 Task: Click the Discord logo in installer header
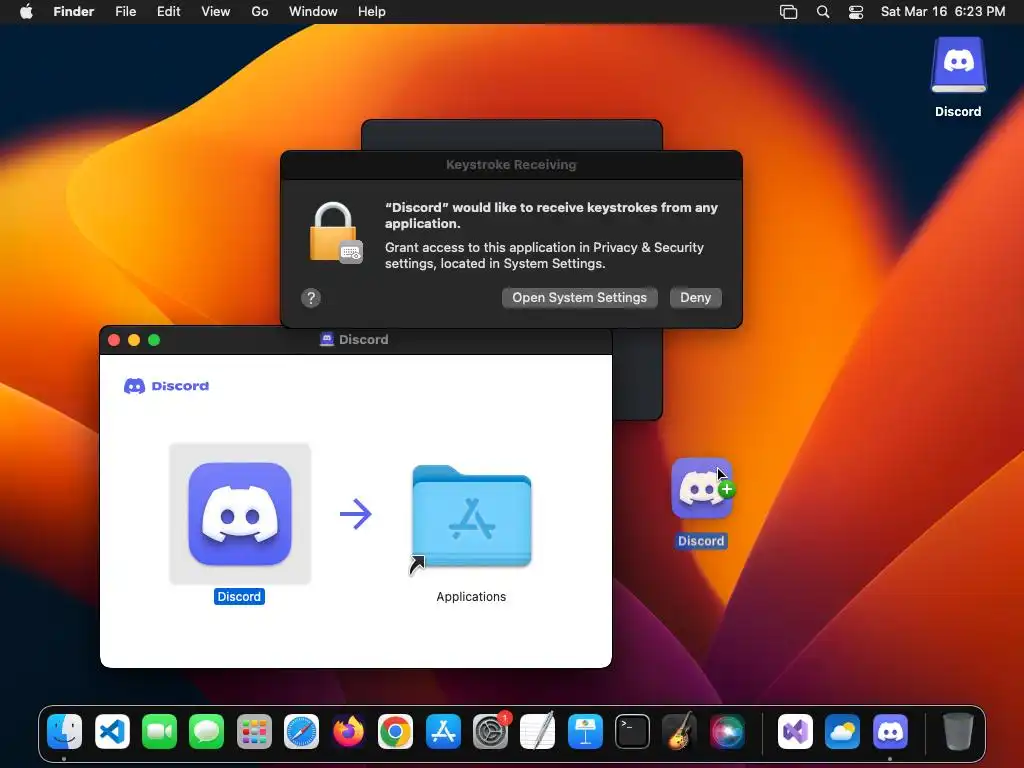pyautogui.click(x=167, y=386)
